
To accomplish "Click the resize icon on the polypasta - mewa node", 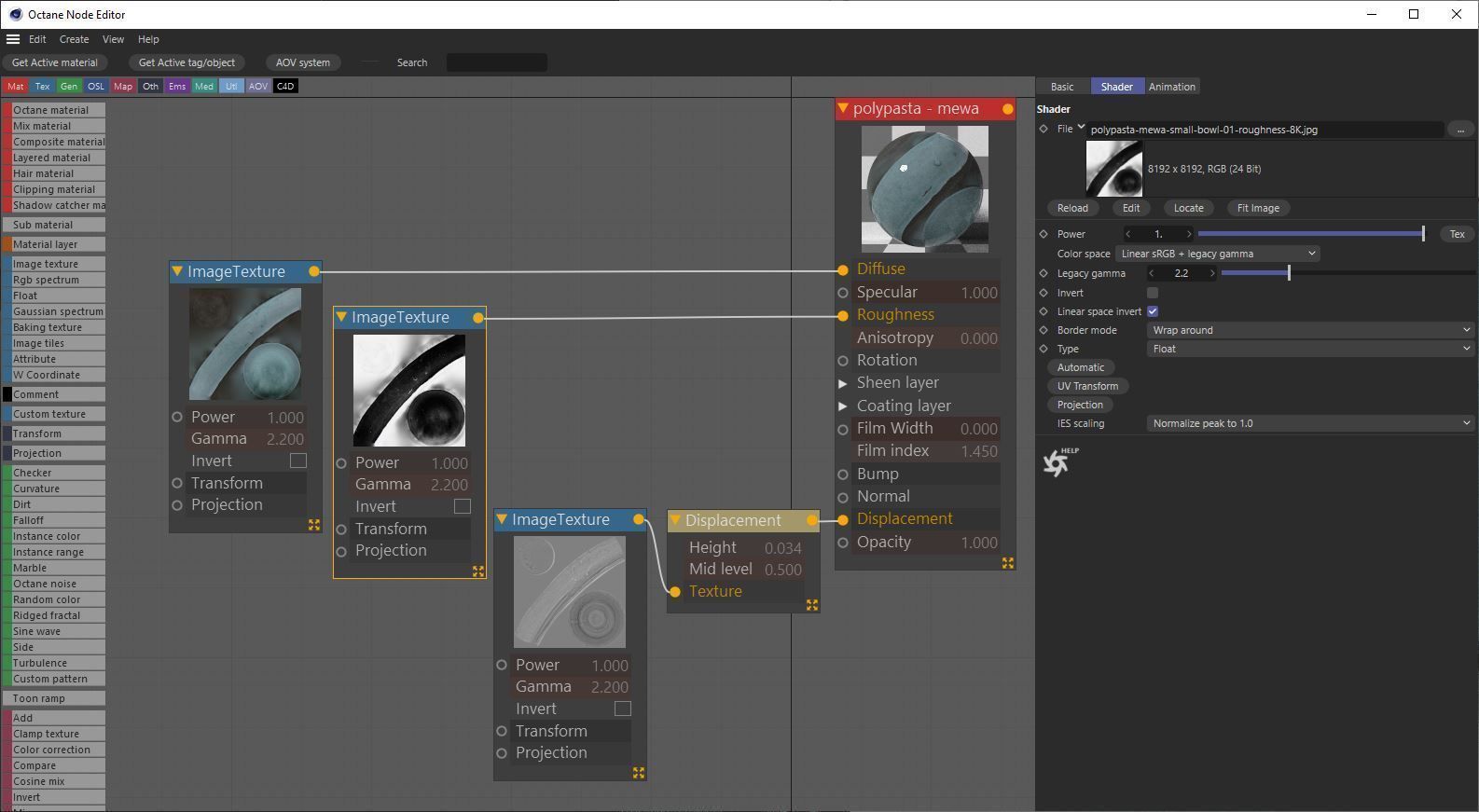I will pyautogui.click(x=1008, y=563).
